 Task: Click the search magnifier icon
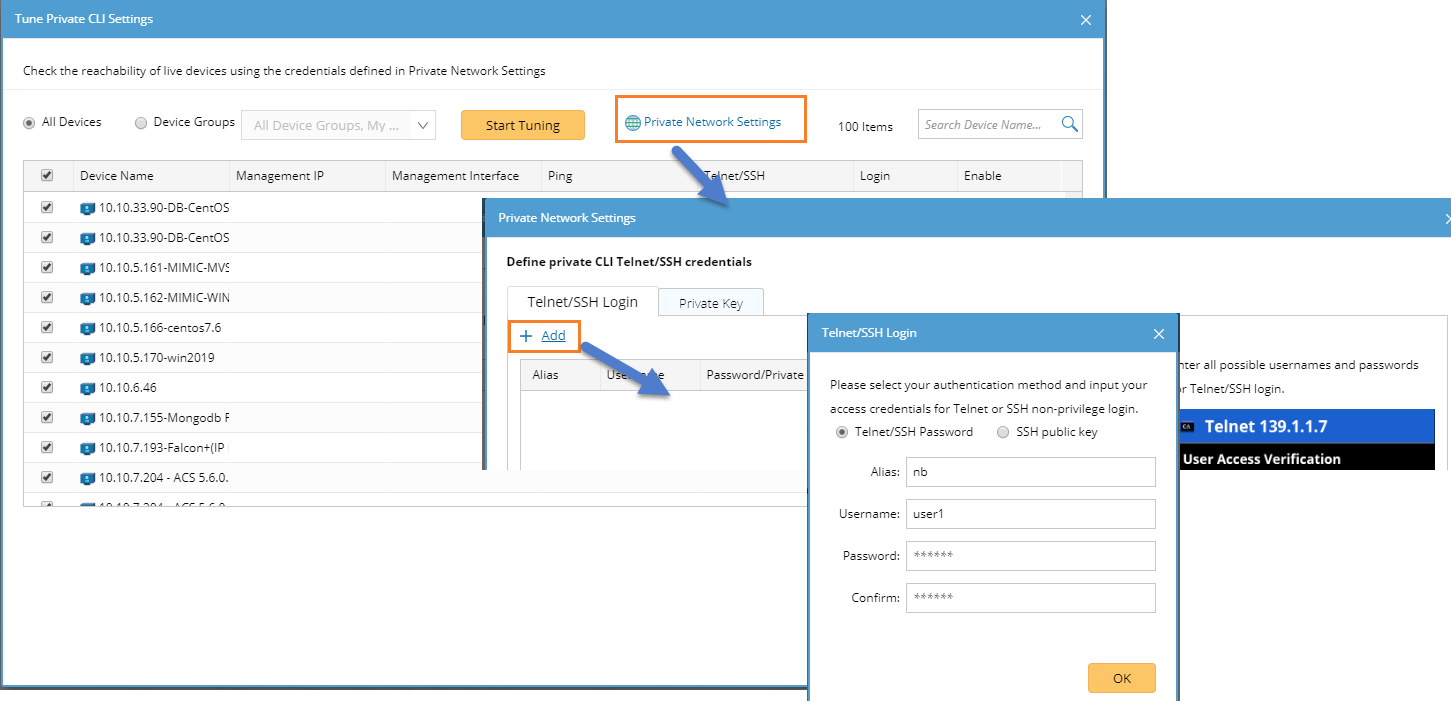pos(1069,124)
